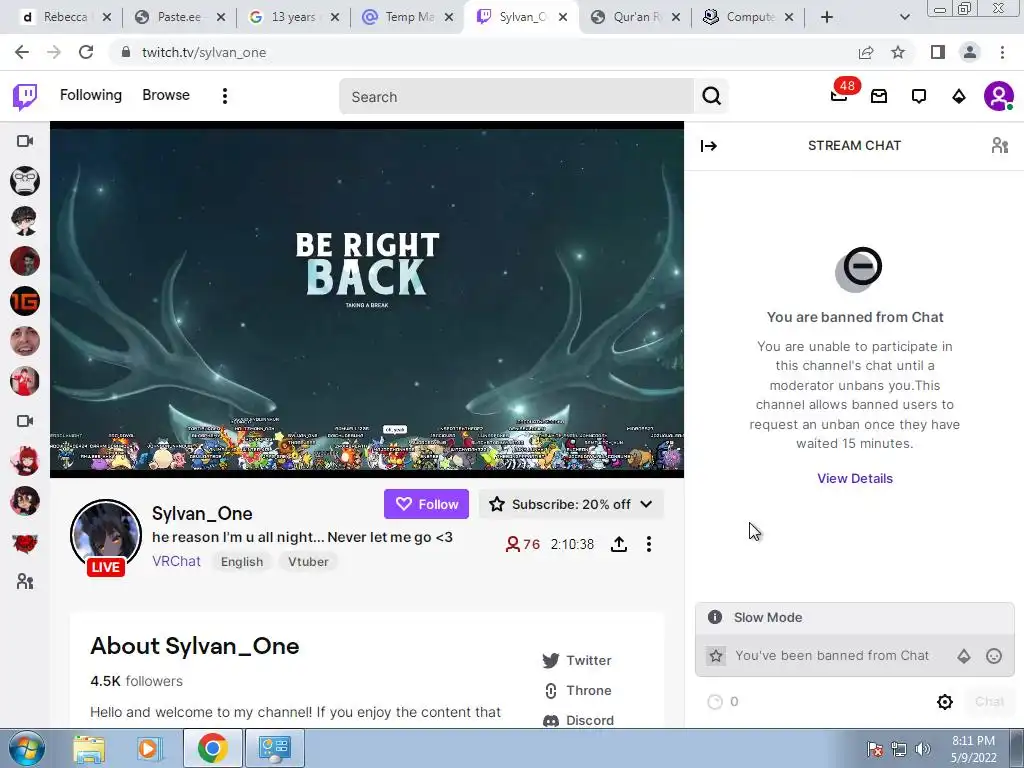Open the stream three-dot options menu
The height and width of the screenshot is (768, 1024).
click(x=648, y=544)
